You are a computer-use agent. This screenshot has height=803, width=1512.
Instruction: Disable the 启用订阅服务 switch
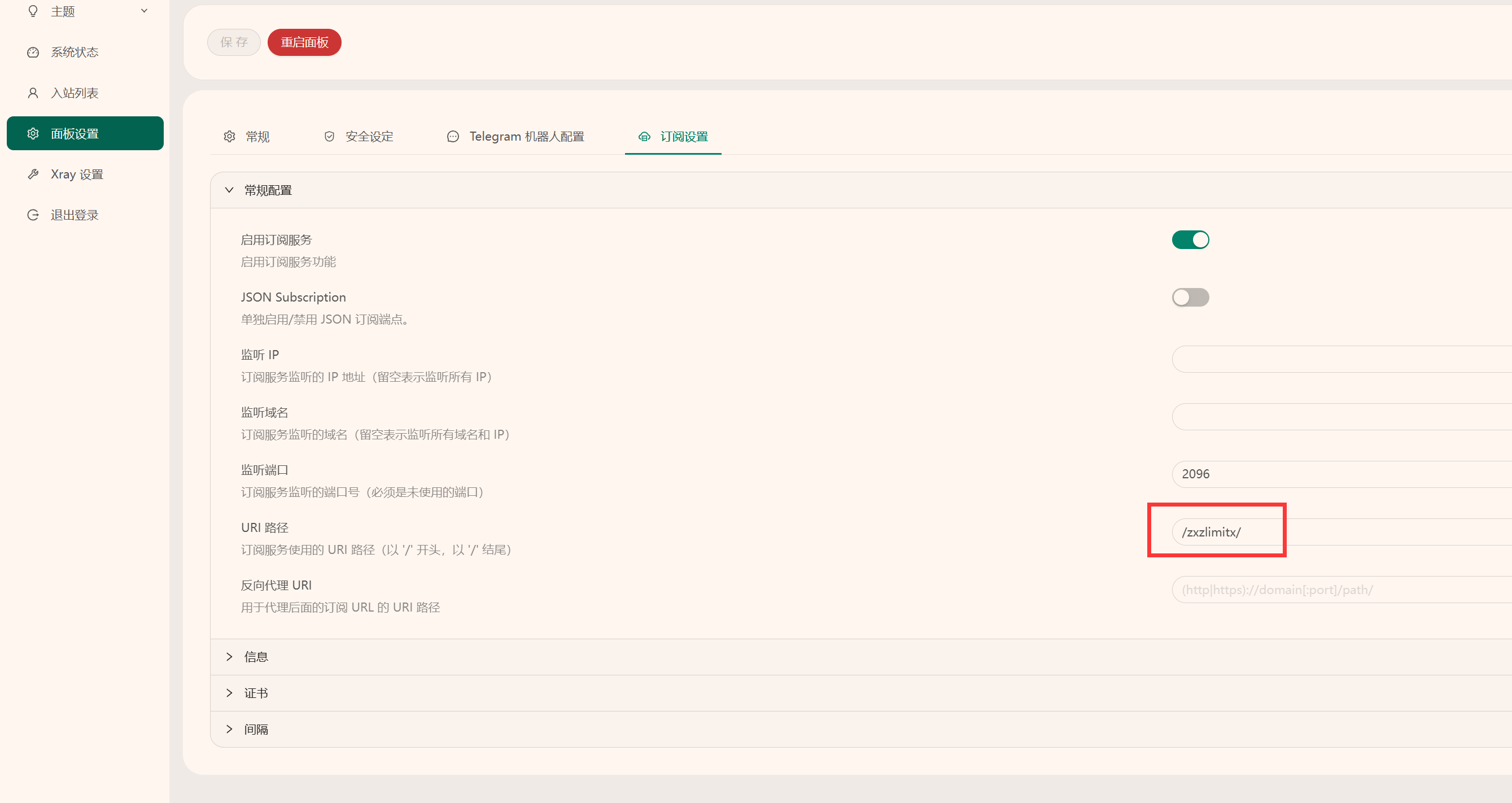1190,239
